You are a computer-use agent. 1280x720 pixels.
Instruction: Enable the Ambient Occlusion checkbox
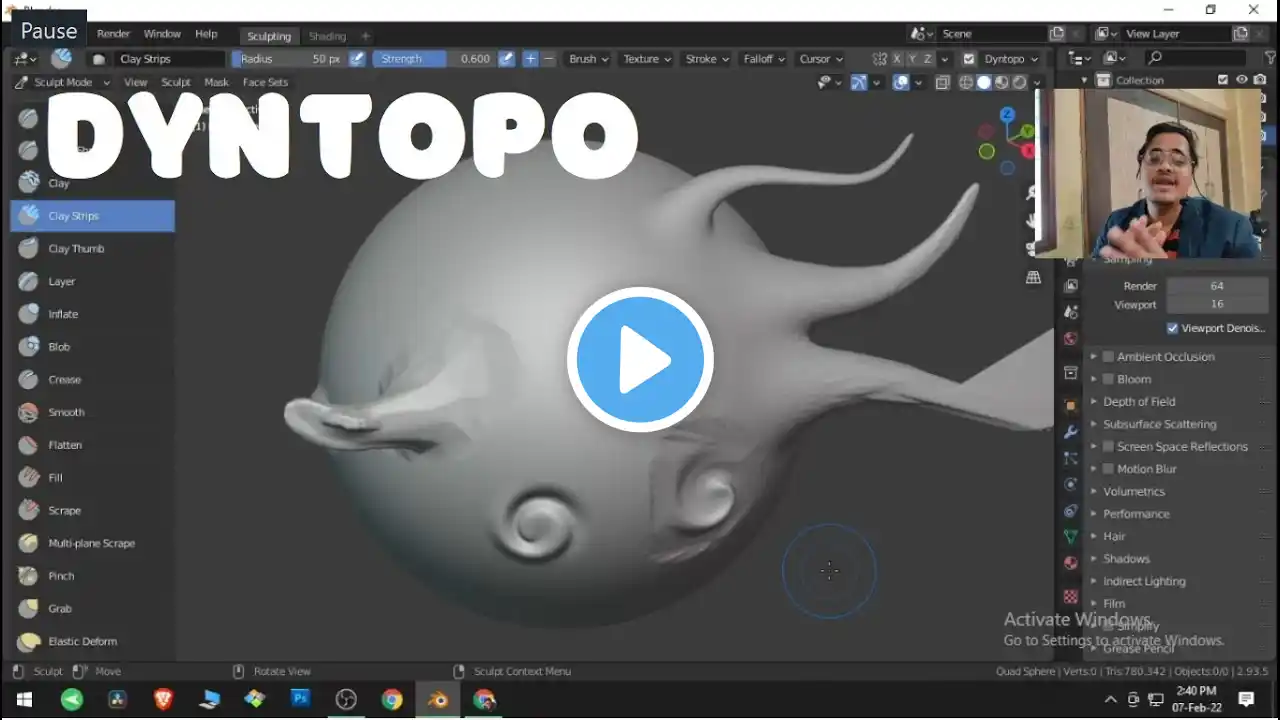(1108, 357)
